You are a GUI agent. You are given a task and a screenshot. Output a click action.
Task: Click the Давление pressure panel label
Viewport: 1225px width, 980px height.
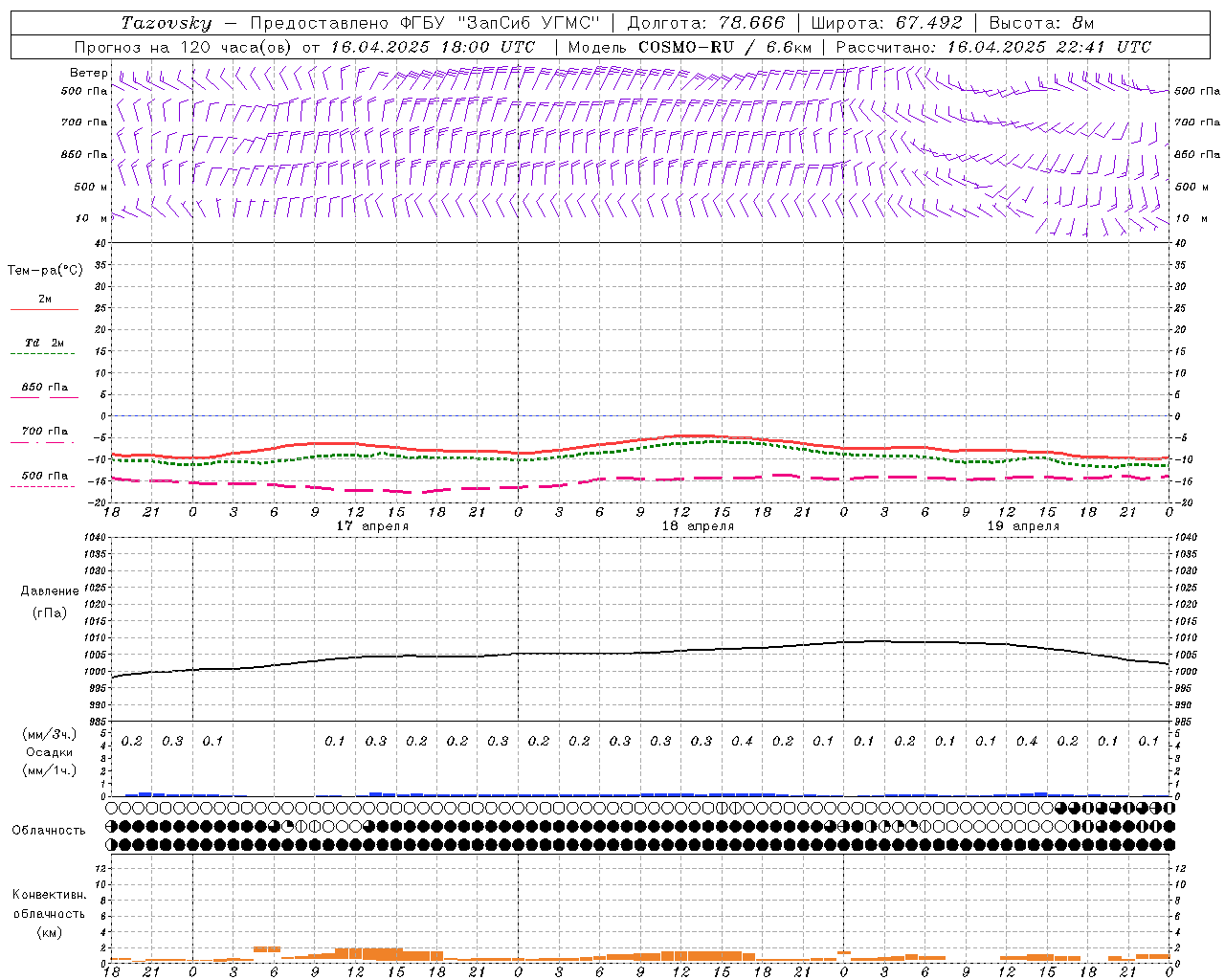(x=49, y=591)
